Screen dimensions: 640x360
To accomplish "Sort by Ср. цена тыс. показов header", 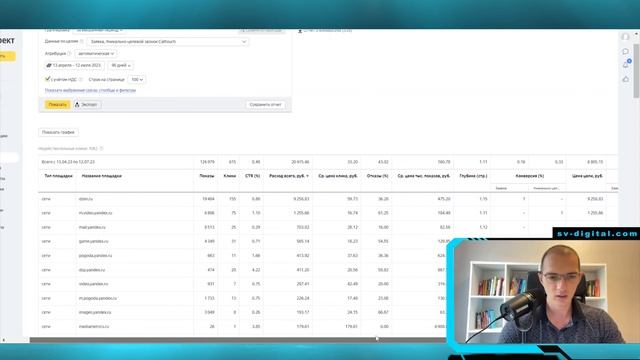I will click(424, 176).
